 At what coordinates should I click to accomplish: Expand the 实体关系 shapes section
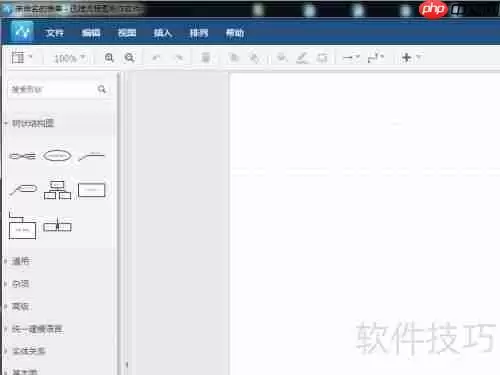[29, 351]
